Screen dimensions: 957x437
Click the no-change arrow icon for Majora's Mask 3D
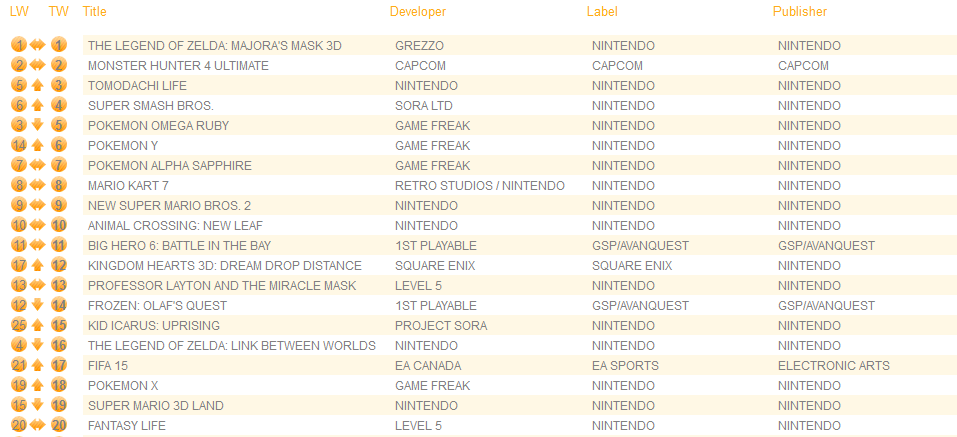point(38,45)
